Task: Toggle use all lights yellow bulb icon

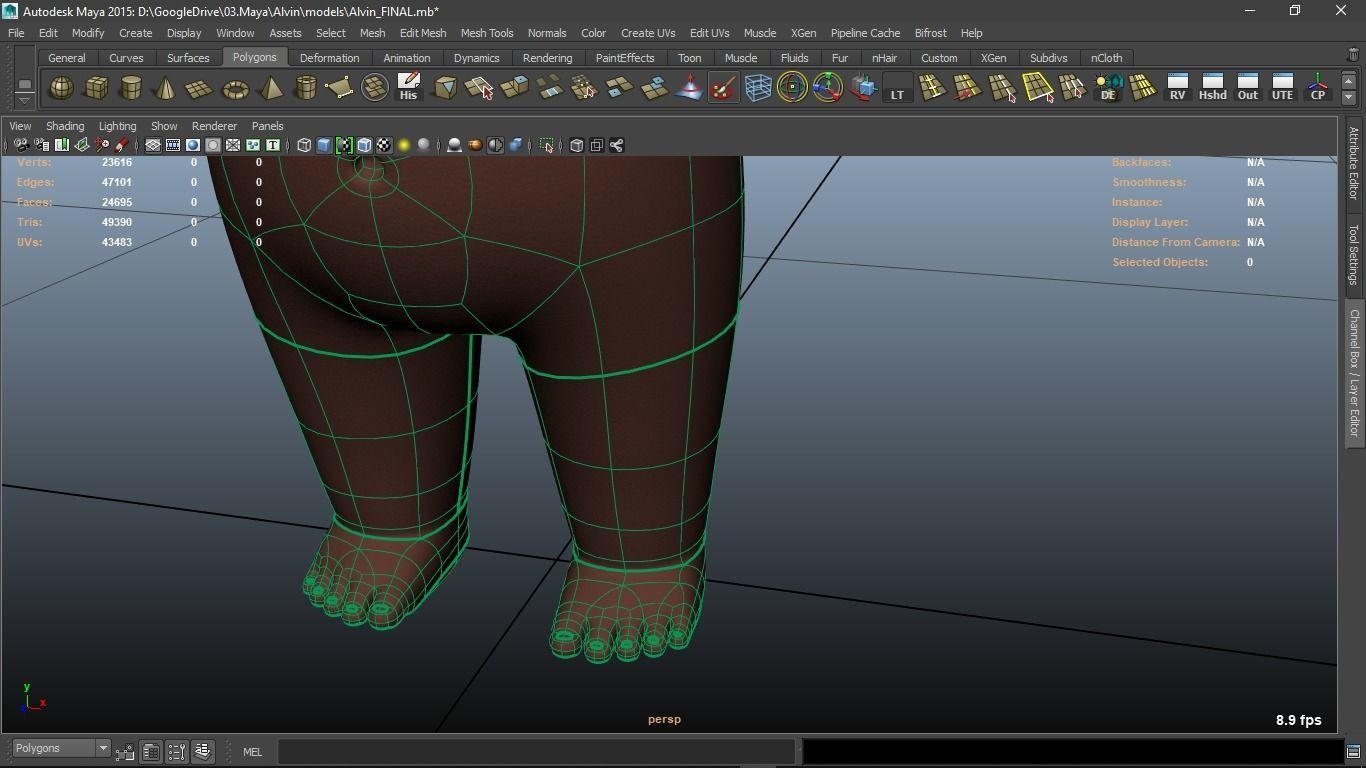Action: click(404, 146)
